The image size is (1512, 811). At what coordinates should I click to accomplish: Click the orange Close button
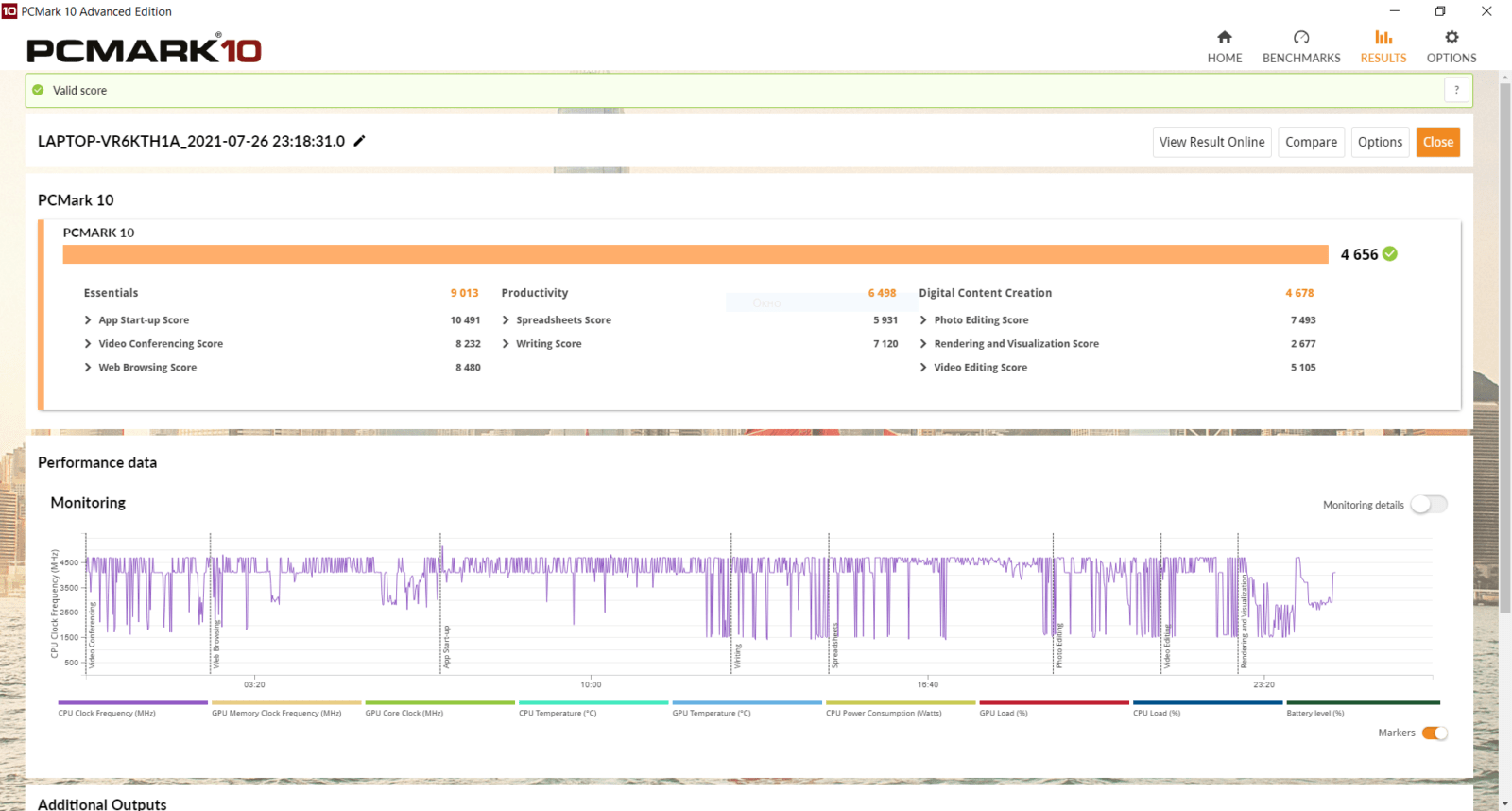tap(1437, 142)
